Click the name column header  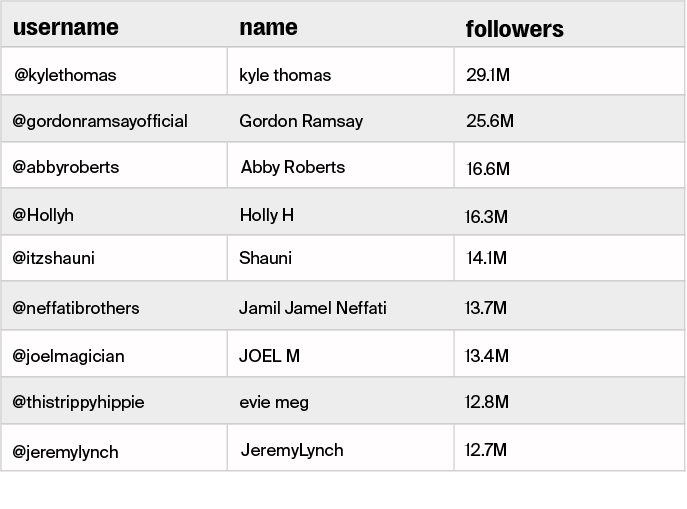[268, 27]
